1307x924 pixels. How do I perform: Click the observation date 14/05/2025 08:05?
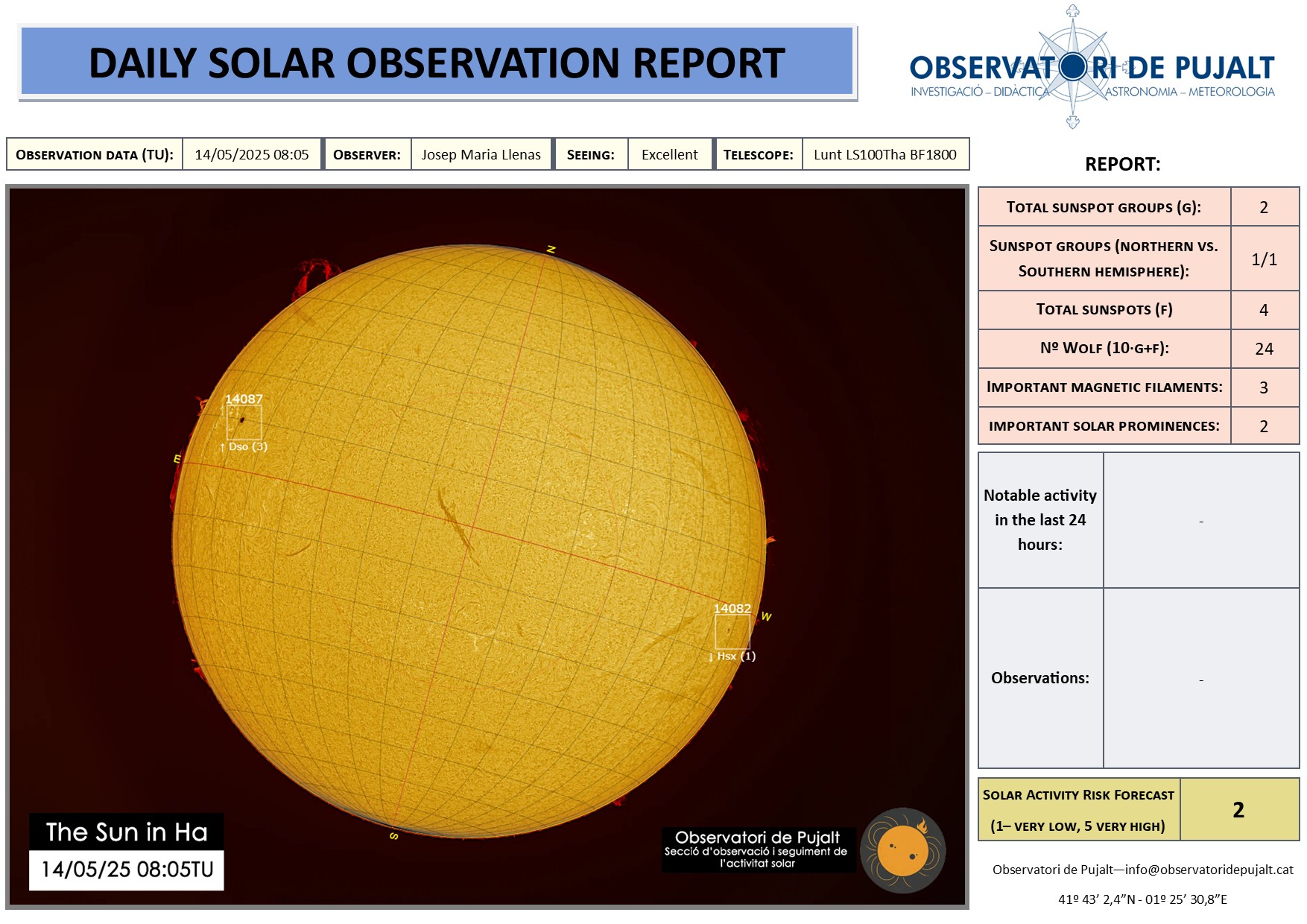(252, 154)
